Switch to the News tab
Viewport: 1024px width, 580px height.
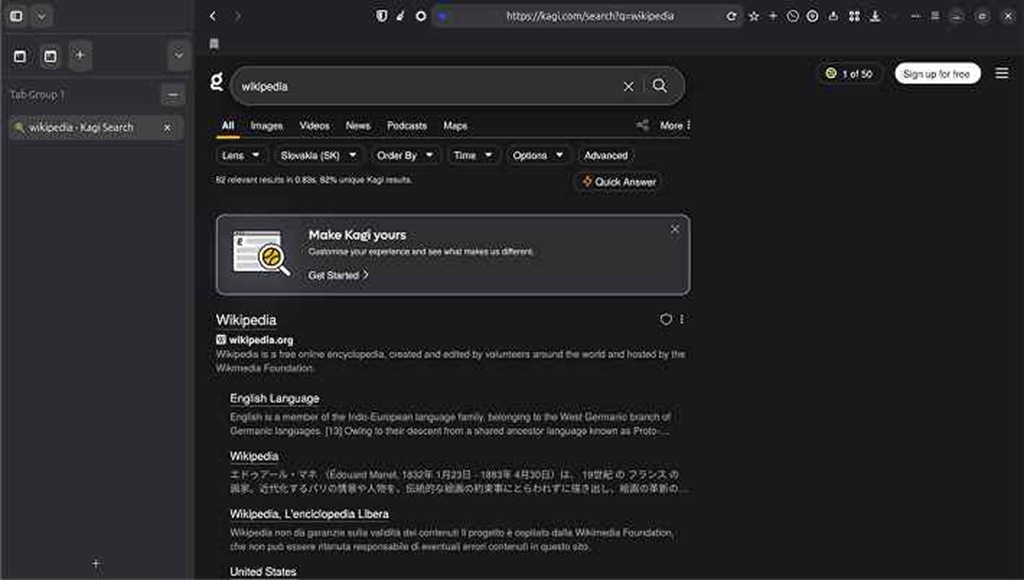358,125
